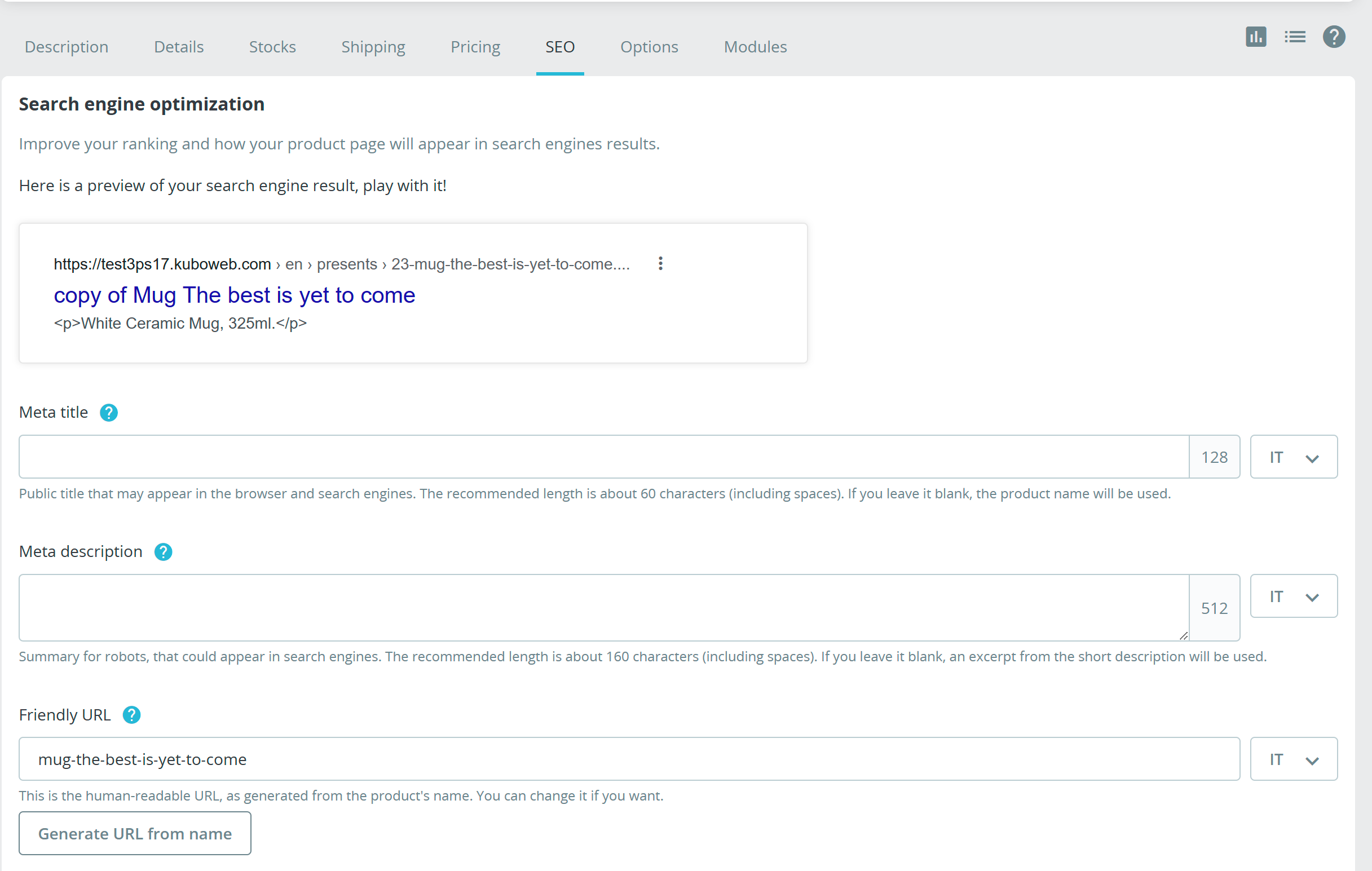Screen dimensions: 1372x871
Task: Expand Friendly URL language dropdown IT
Action: point(1294,759)
